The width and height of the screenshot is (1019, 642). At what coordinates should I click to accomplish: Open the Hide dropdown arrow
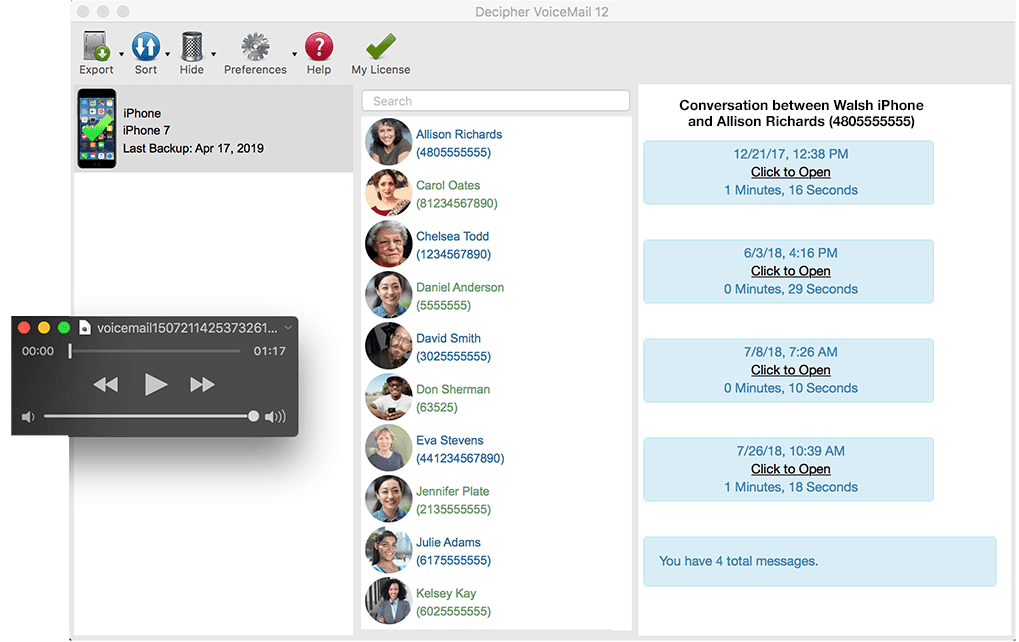pos(211,53)
